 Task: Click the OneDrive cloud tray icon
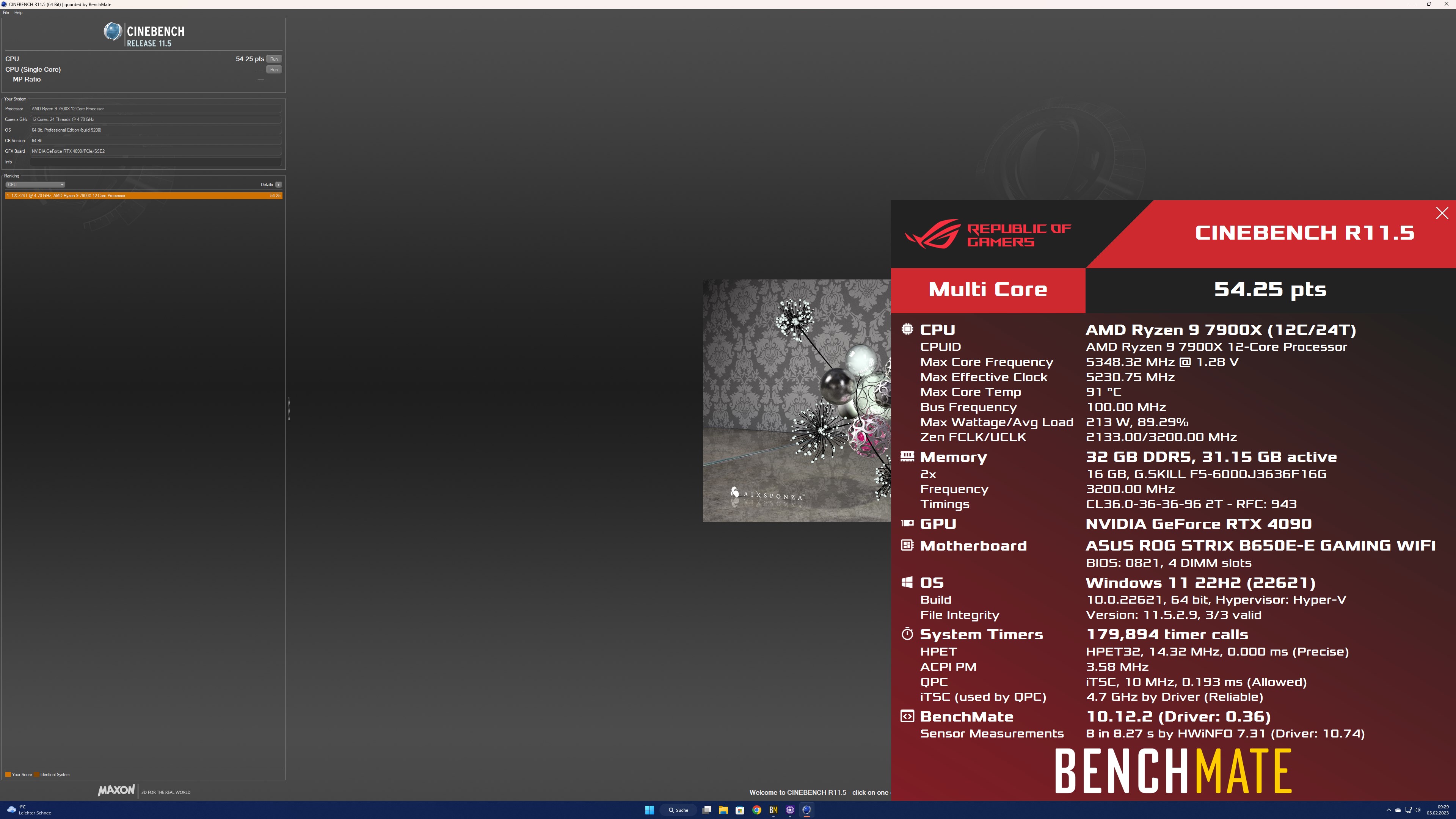pos(1398,810)
